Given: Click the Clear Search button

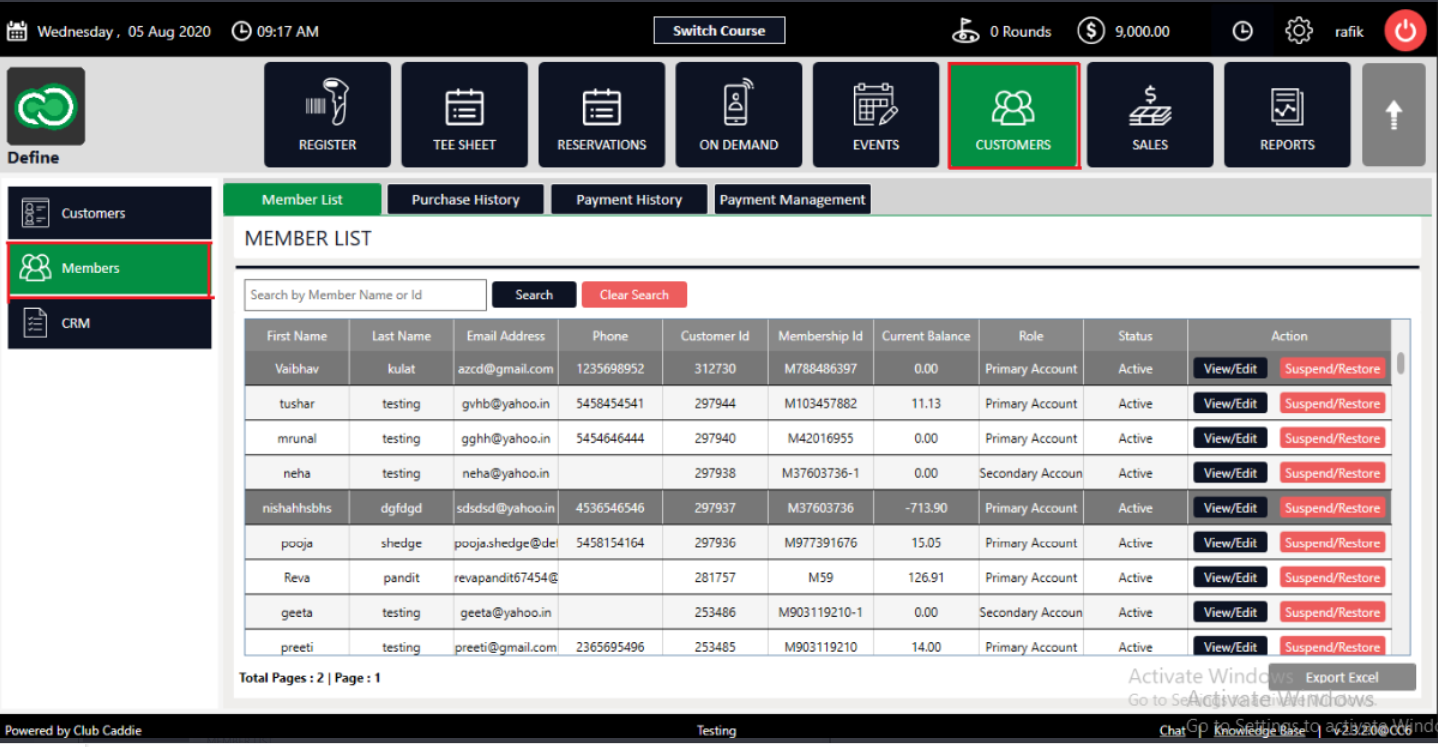Looking at the screenshot, I should [x=634, y=295].
